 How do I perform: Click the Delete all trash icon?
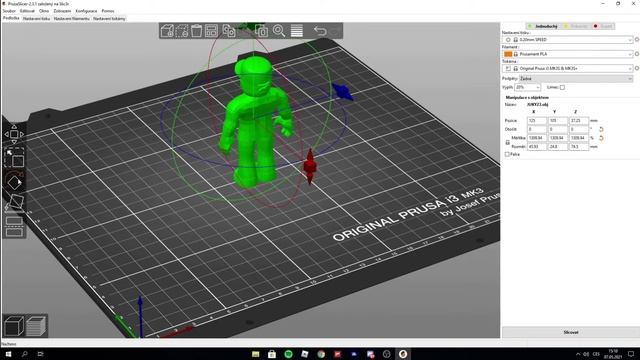tap(196, 31)
